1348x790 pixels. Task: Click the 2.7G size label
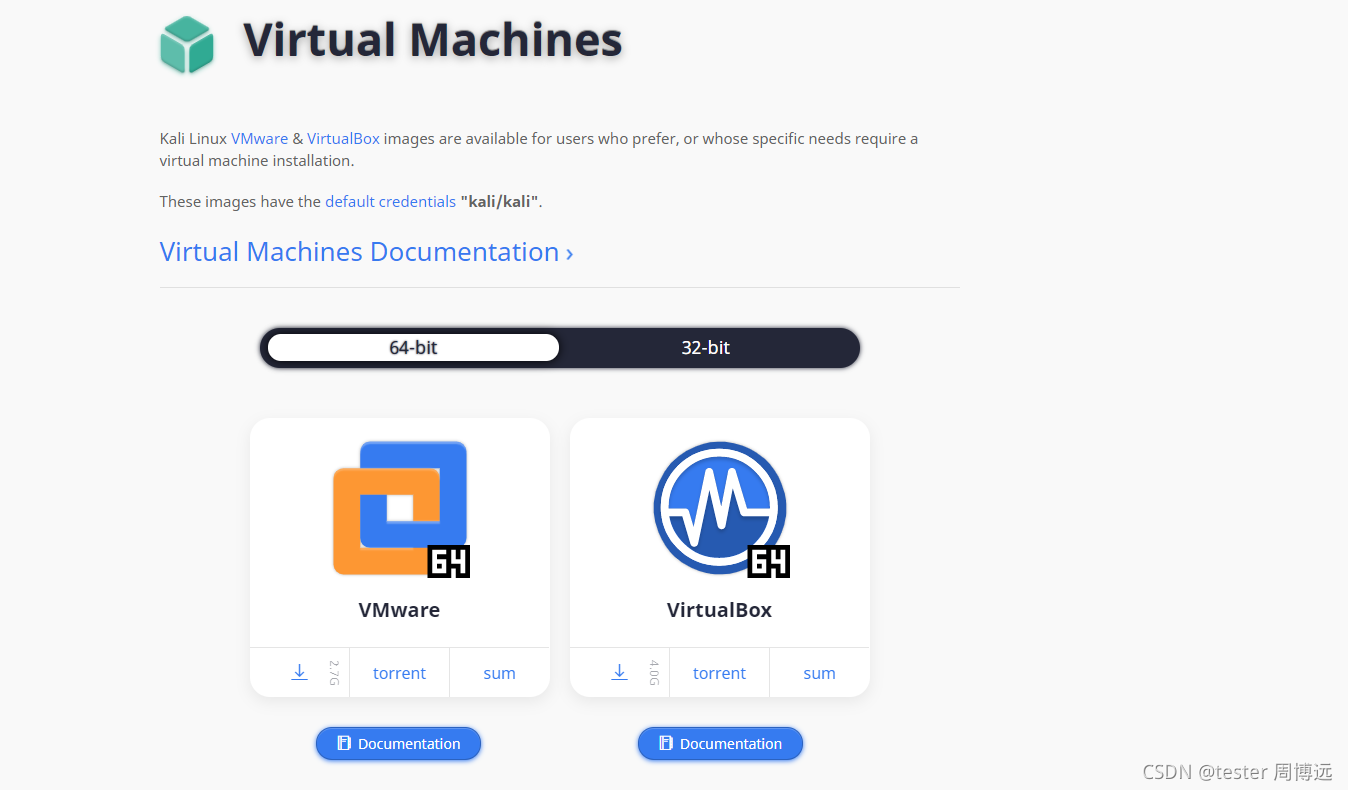pos(334,672)
